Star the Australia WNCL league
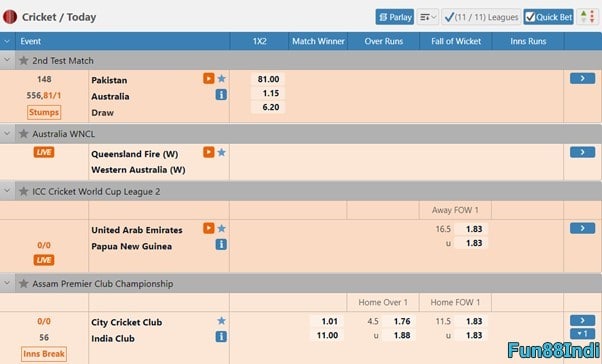The image size is (602, 364). coord(24,134)
